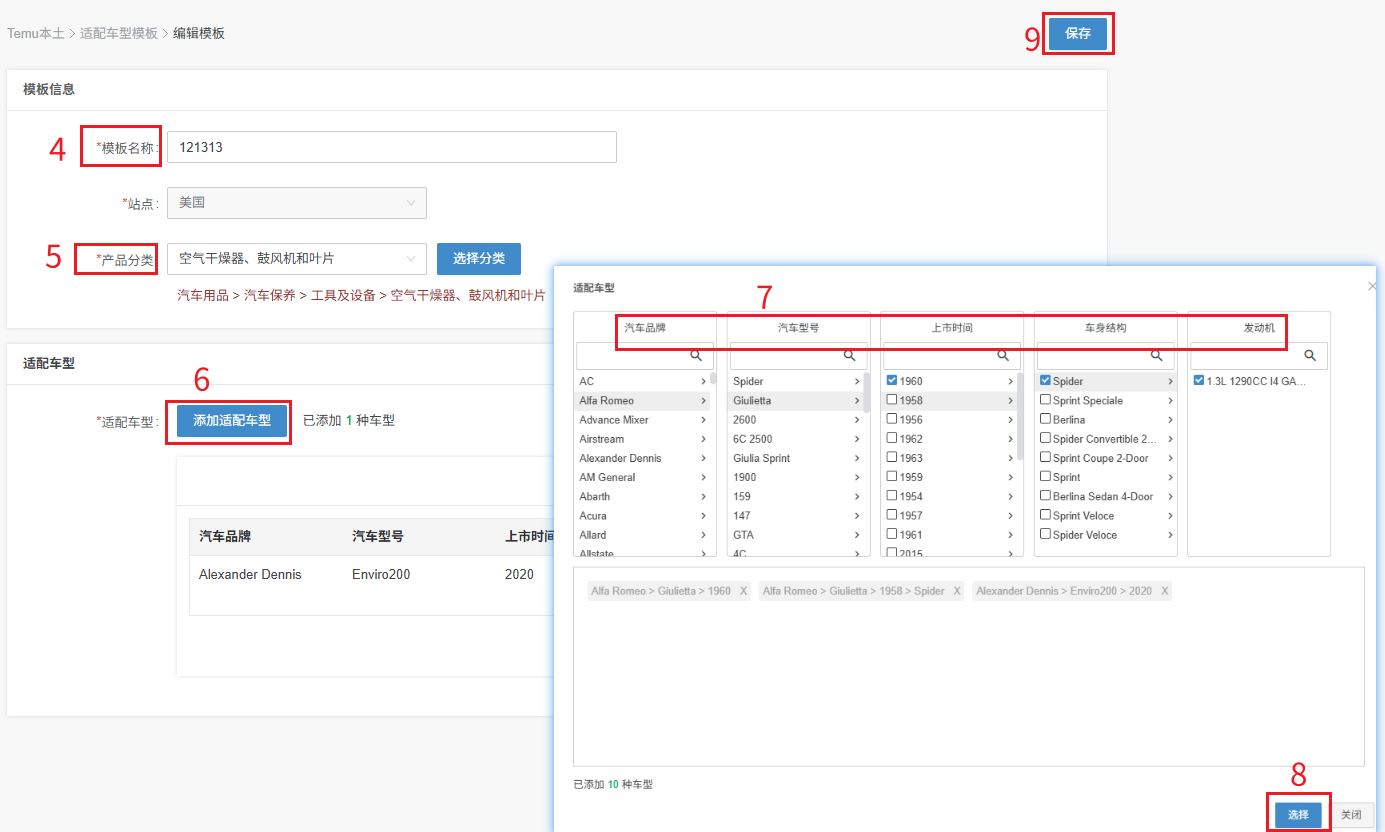Tick the Sprint Speciale checkbox
Viewport: 1385px width, 832px height.
(1046, 400)
